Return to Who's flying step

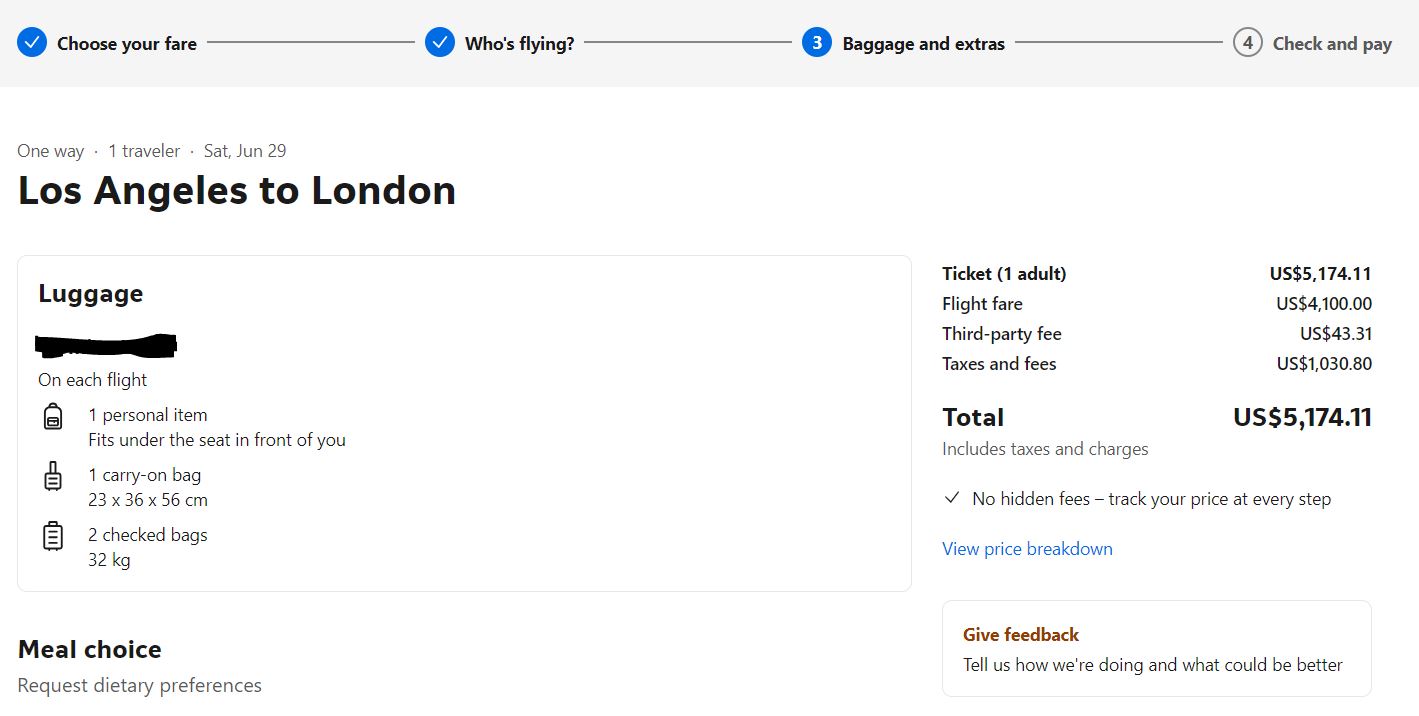(519, 44)
